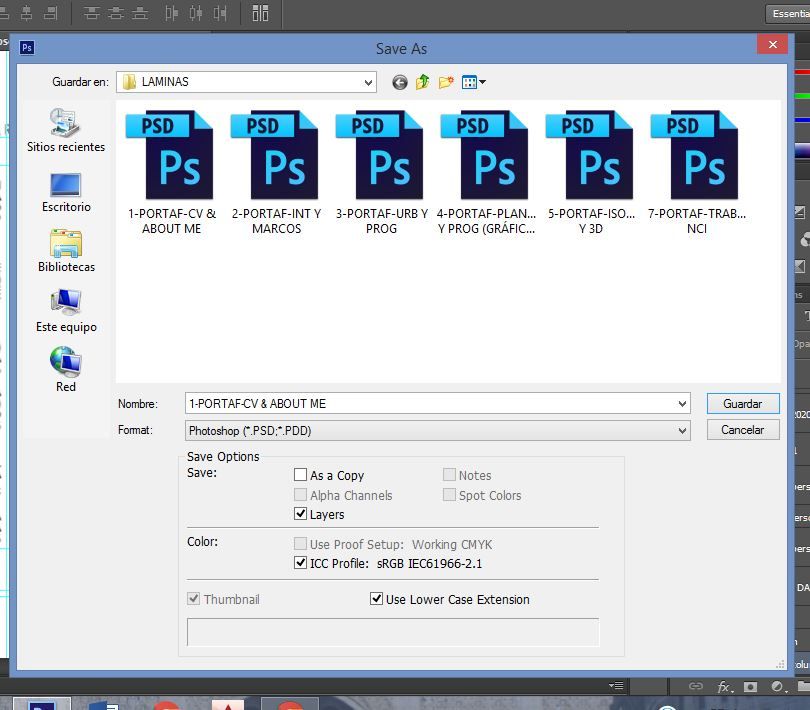Click Distribute horizontal centers icon
The image size is (810, 710).
[x=195, y=13]
